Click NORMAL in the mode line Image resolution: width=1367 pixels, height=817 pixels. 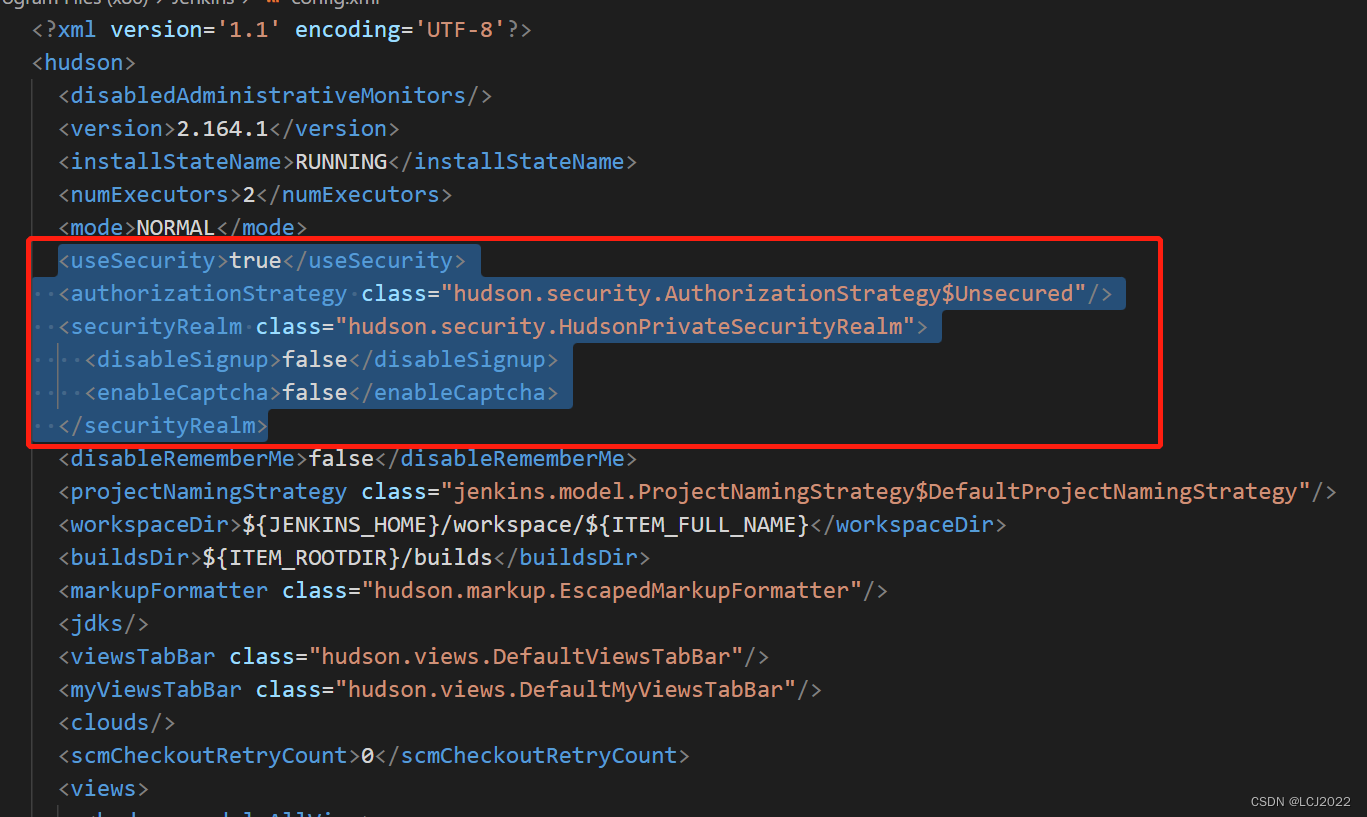click(176, 227)
